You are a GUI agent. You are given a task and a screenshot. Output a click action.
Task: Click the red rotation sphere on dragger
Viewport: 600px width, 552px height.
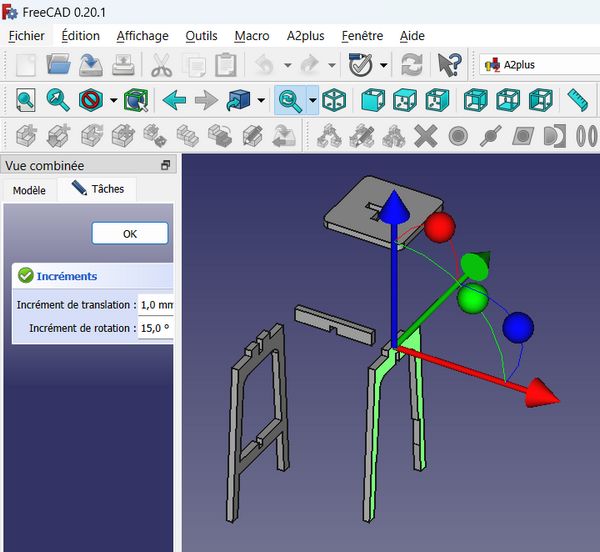click(x=439, y=228)
